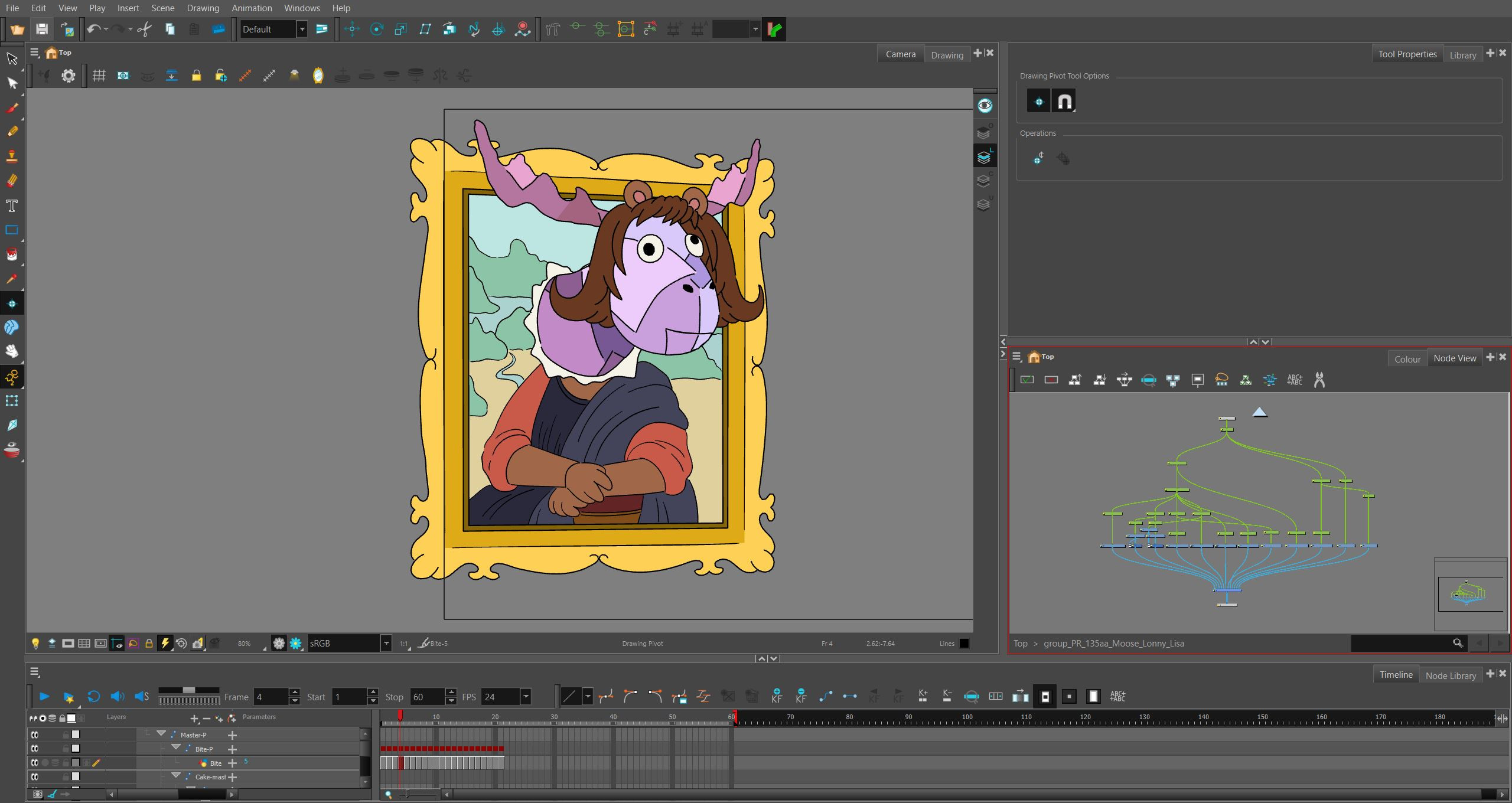
Task: Click the Play button in timeline
Action: pyautogui.click(x=44, y=697)
